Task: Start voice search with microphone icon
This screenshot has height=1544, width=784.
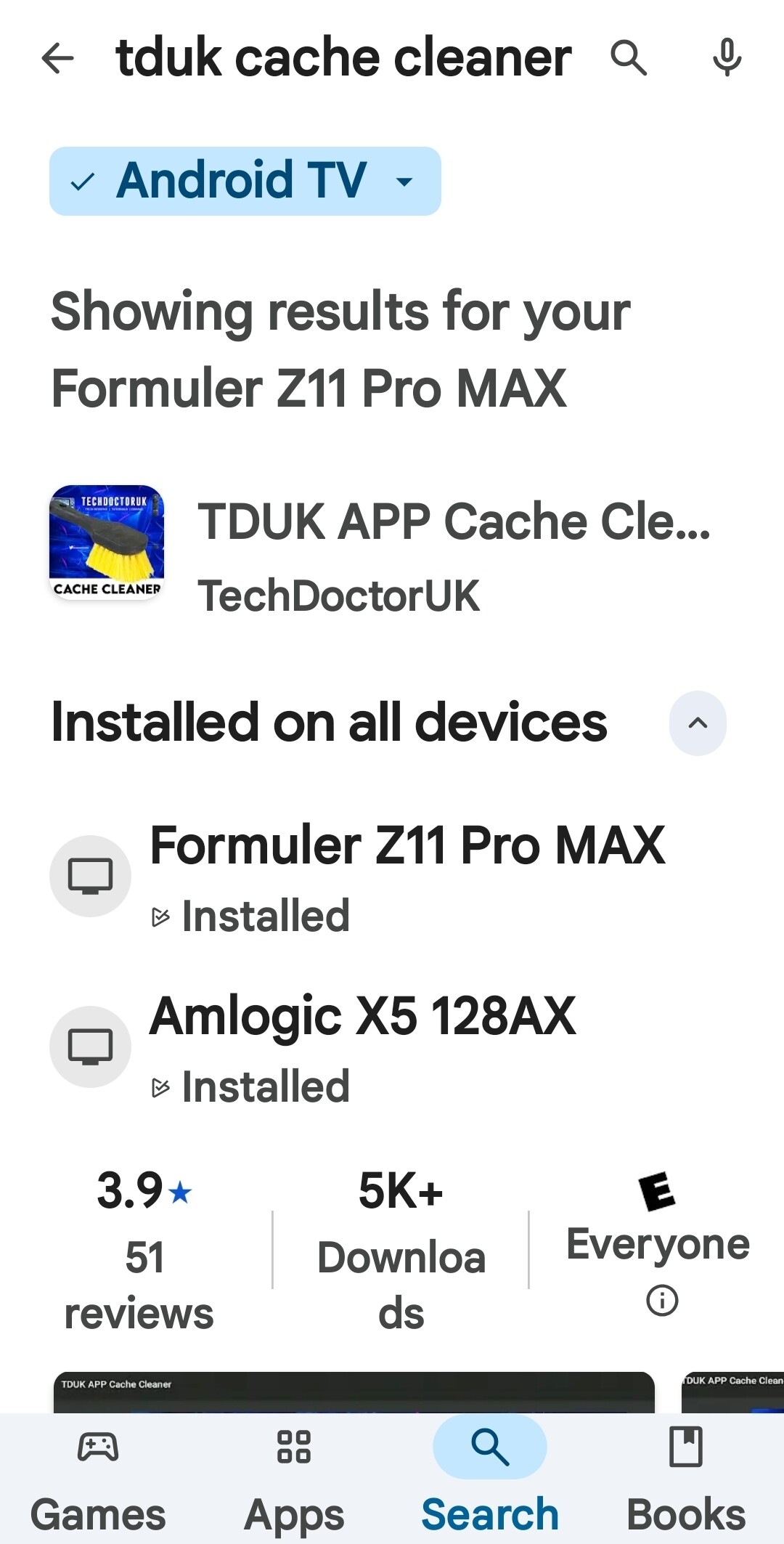Action: (x=727, y=58)
